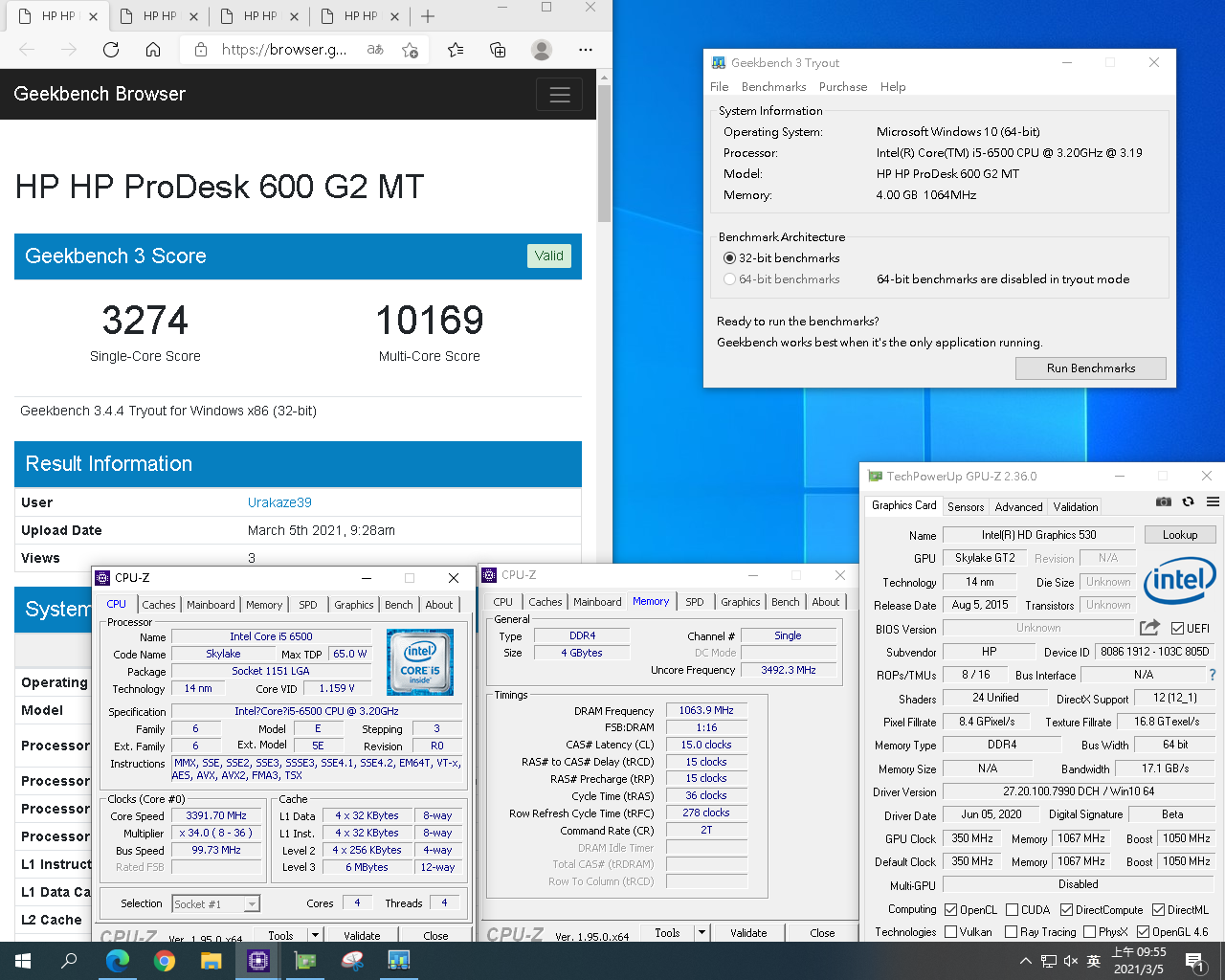The width and height of the screenshot is (1225, 980).
Task: Open taskbar Search
Action: coord(69,961)
